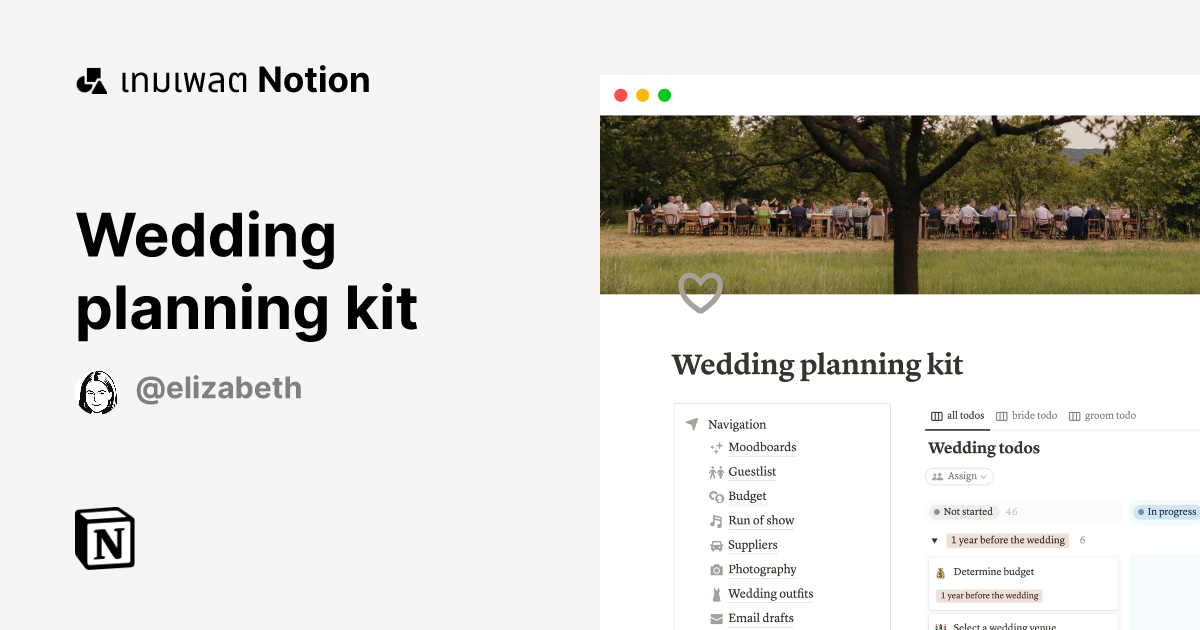Click the dress icon next to Wedding outfits
Viewport: 1200px width, 630px height.
click(716, 593)
